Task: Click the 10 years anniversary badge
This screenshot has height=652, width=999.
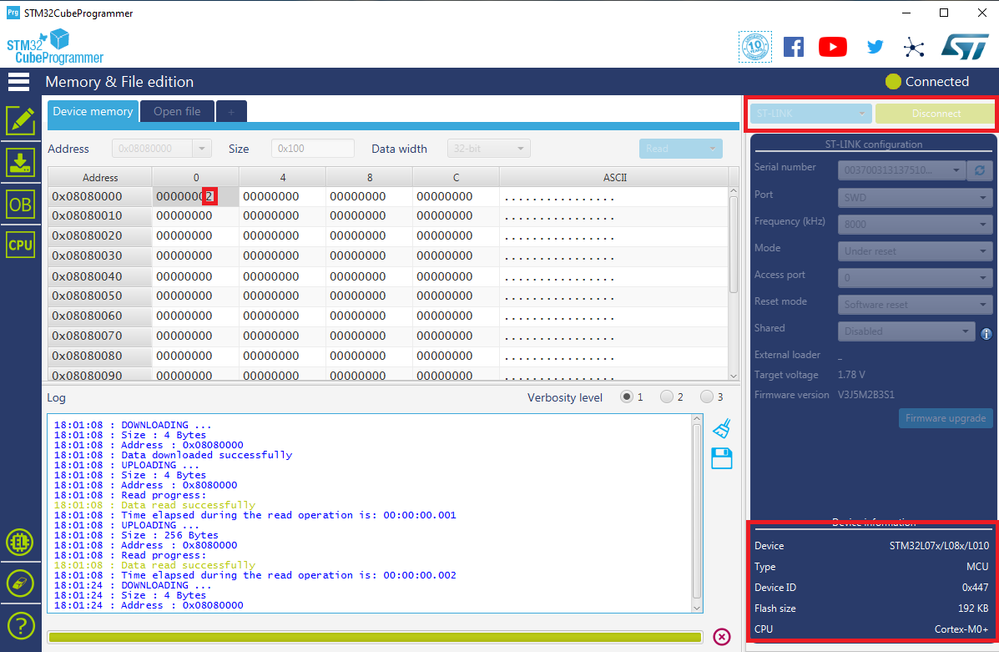Action: [x=755, y=47]
